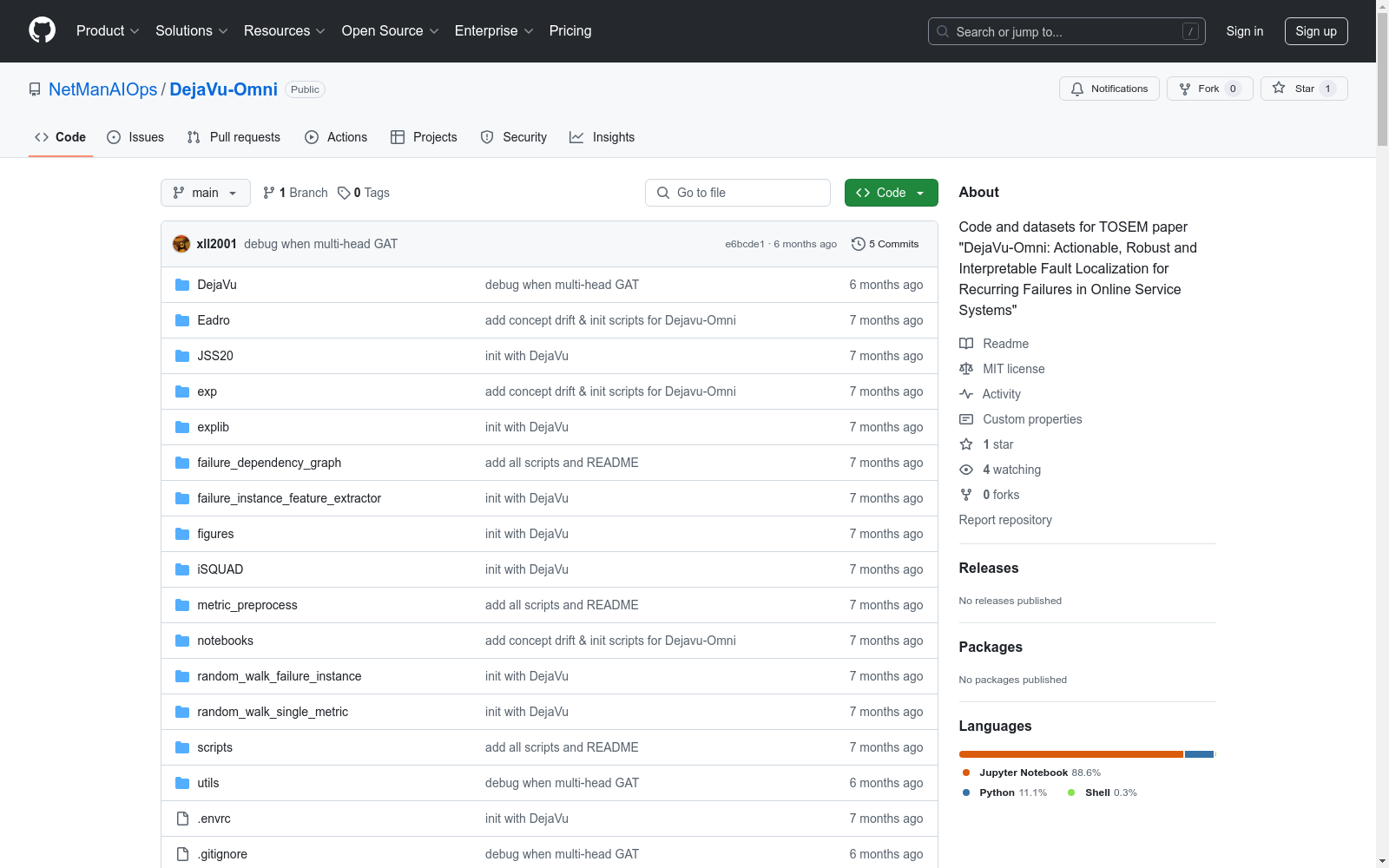Click the orange Jupyter Notebook language dot
The image size is (1389, 868).
pos(966,773)
